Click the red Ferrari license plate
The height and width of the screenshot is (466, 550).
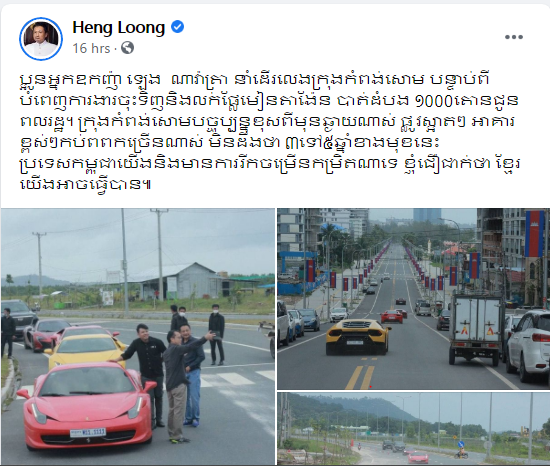(x=88, y=432)
